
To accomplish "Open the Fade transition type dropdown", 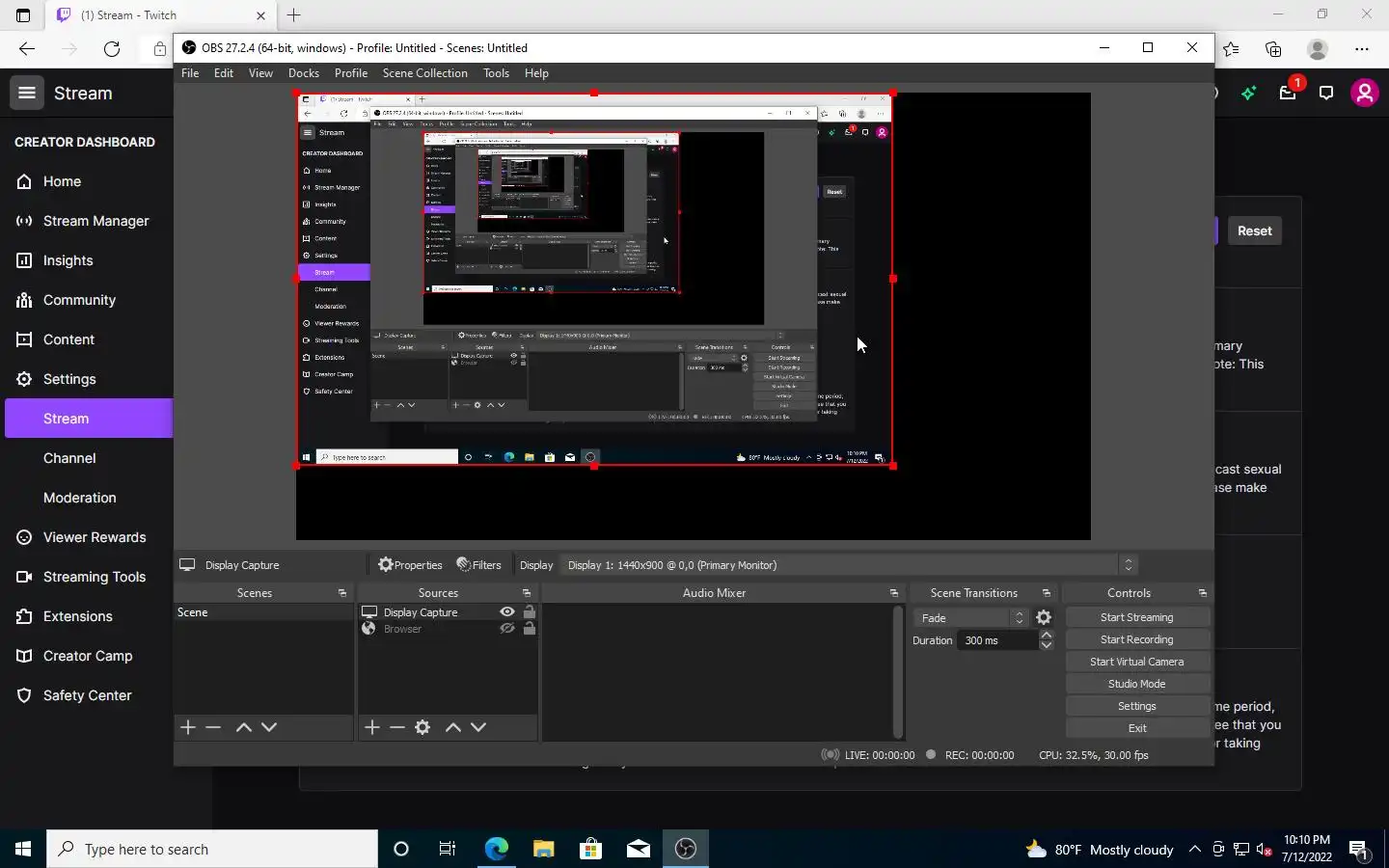I will pyautogui.click(x=970, y=618).
